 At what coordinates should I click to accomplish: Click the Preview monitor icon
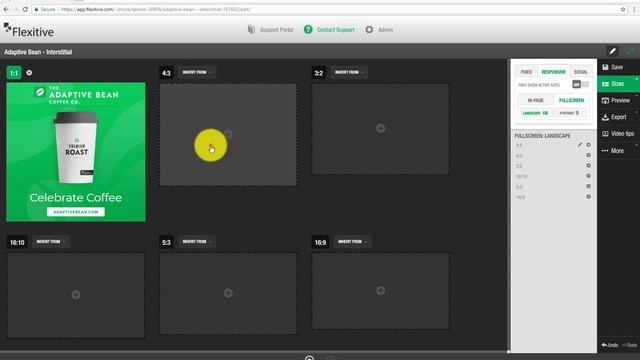click(605, 100)
